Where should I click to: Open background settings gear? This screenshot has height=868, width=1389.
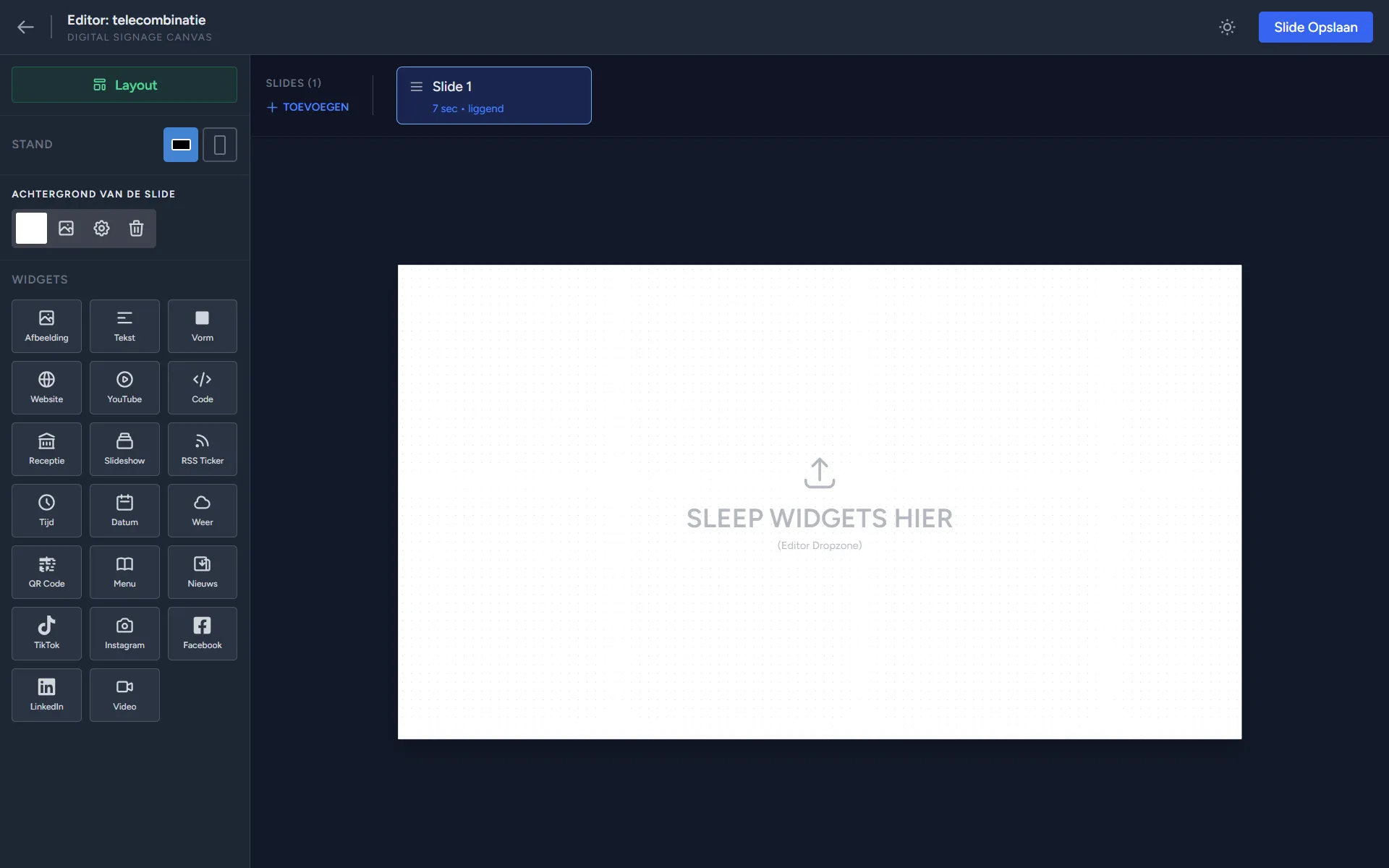click(x=101, y=229)
